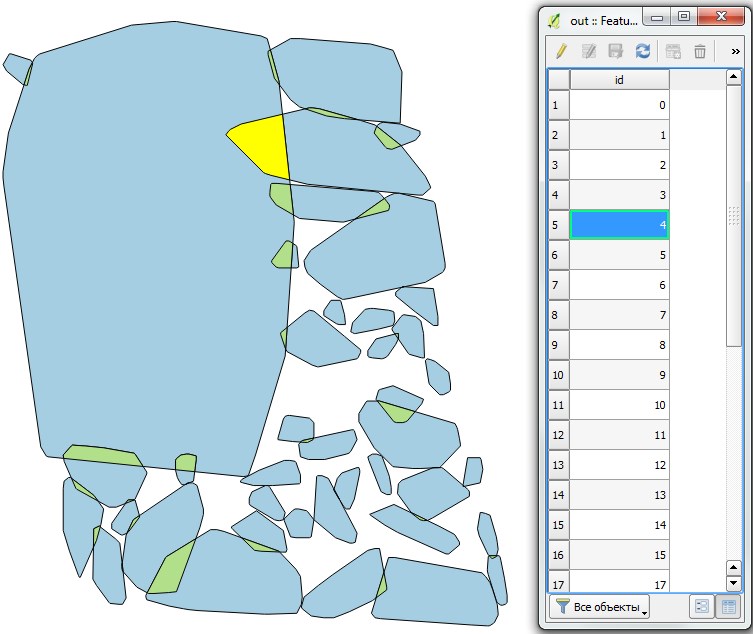Click the id cell with value 15

point(619,555)
